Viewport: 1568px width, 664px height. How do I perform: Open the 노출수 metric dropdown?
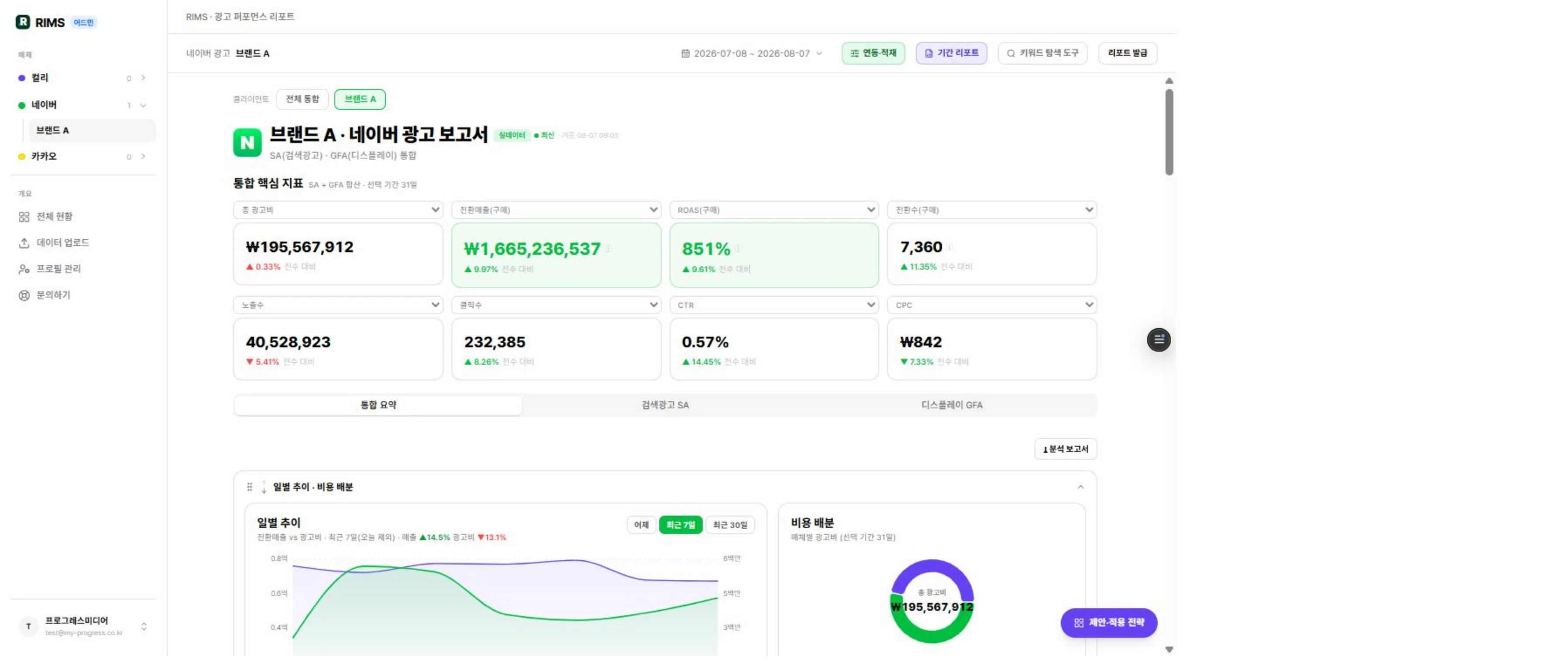338,305
